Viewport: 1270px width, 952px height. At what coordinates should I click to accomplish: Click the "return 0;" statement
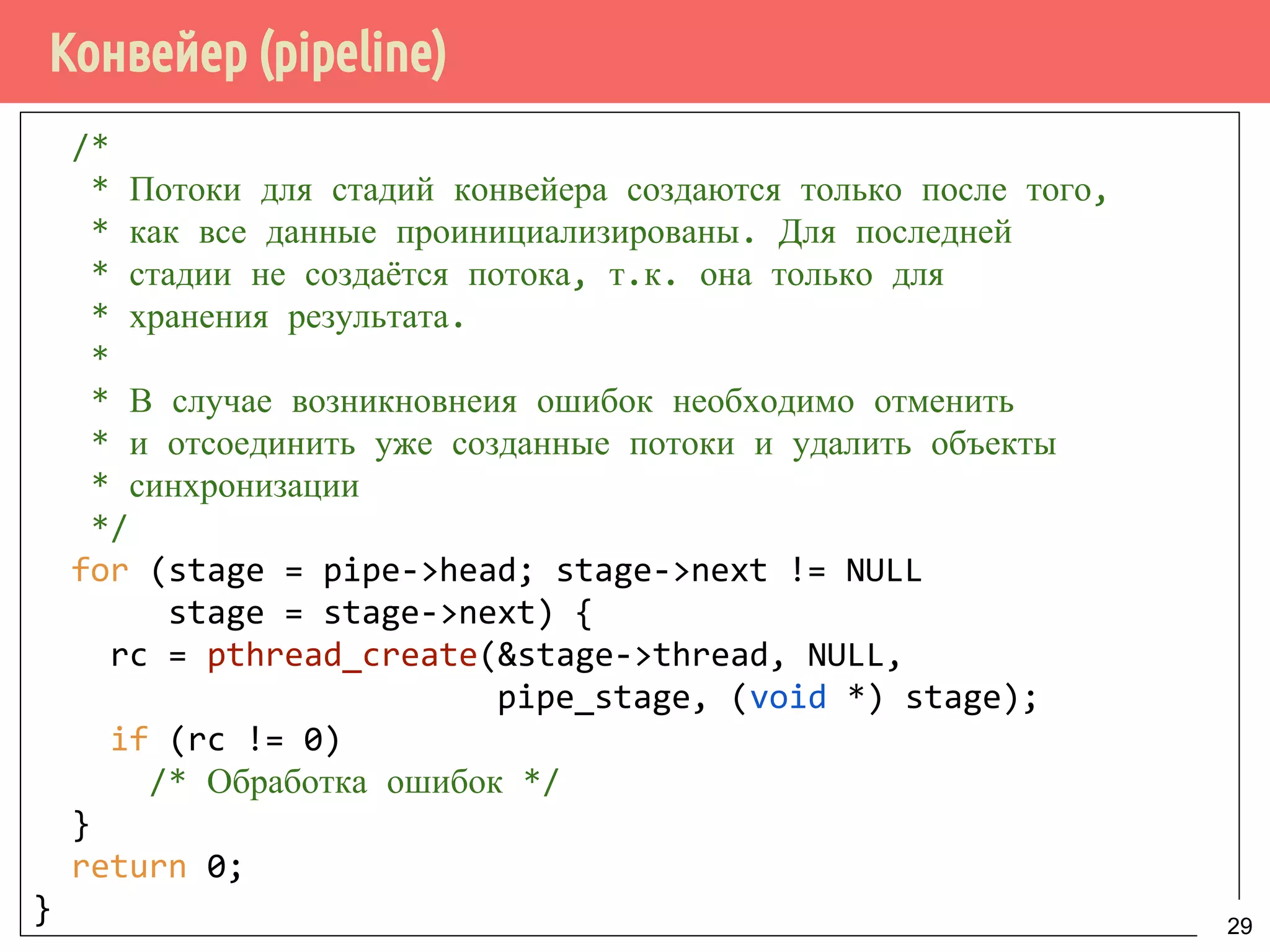[157, 866]
